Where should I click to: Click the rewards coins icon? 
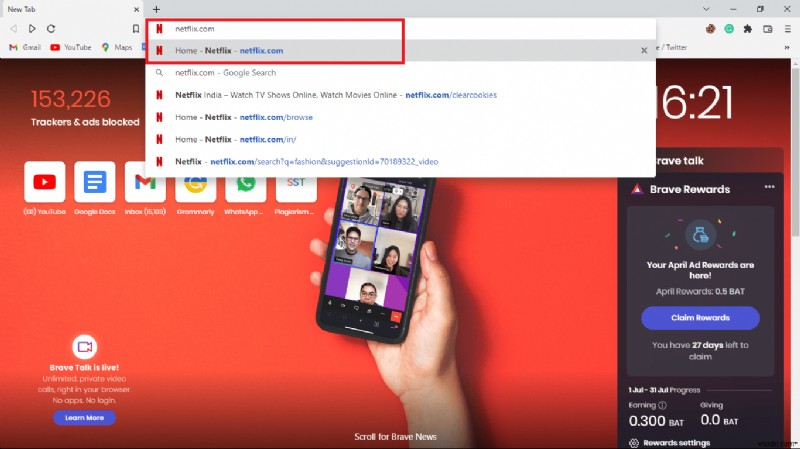click(x=700, y=235)
